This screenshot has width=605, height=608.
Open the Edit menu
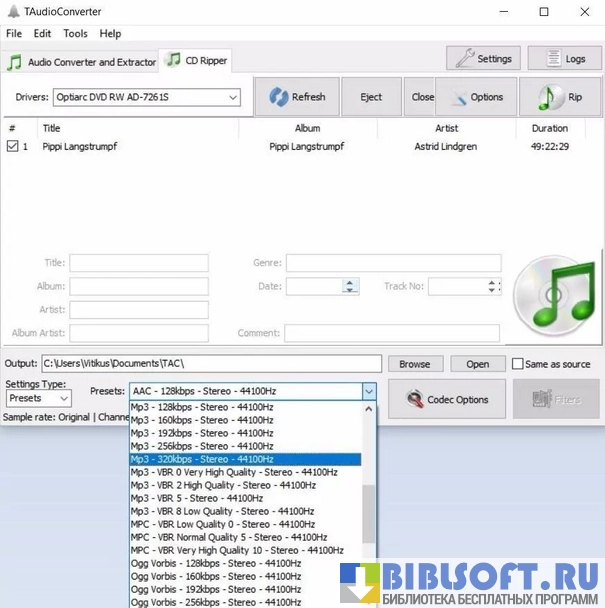(x=42, y=34)
